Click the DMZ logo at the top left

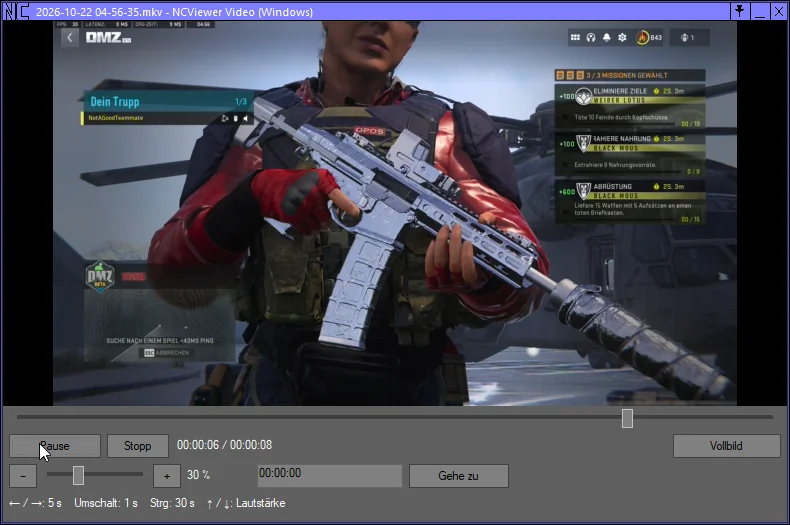pyautogui.click(x=108, y=37)
